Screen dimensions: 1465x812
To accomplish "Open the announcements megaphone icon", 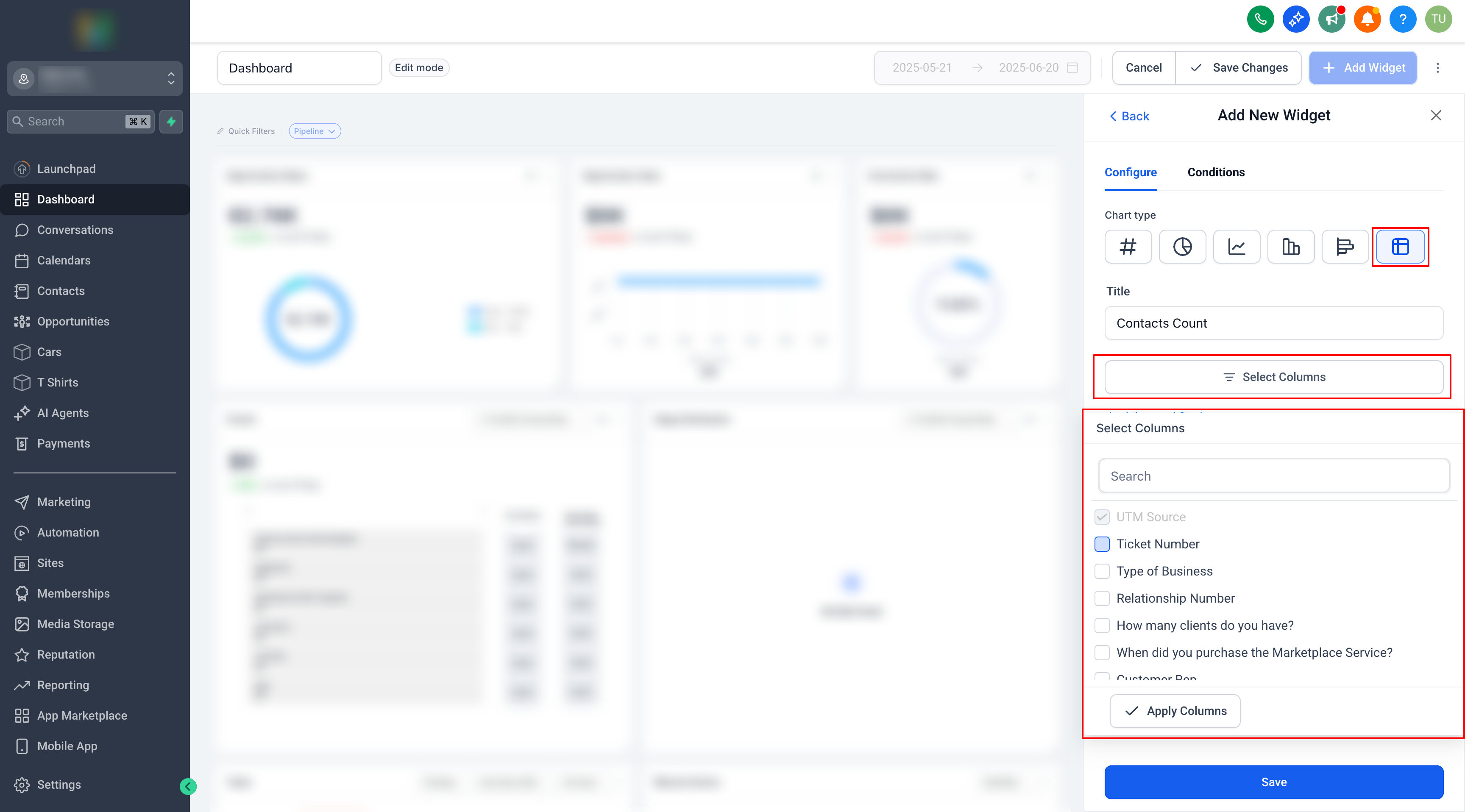I will (x=1332, y=19).
